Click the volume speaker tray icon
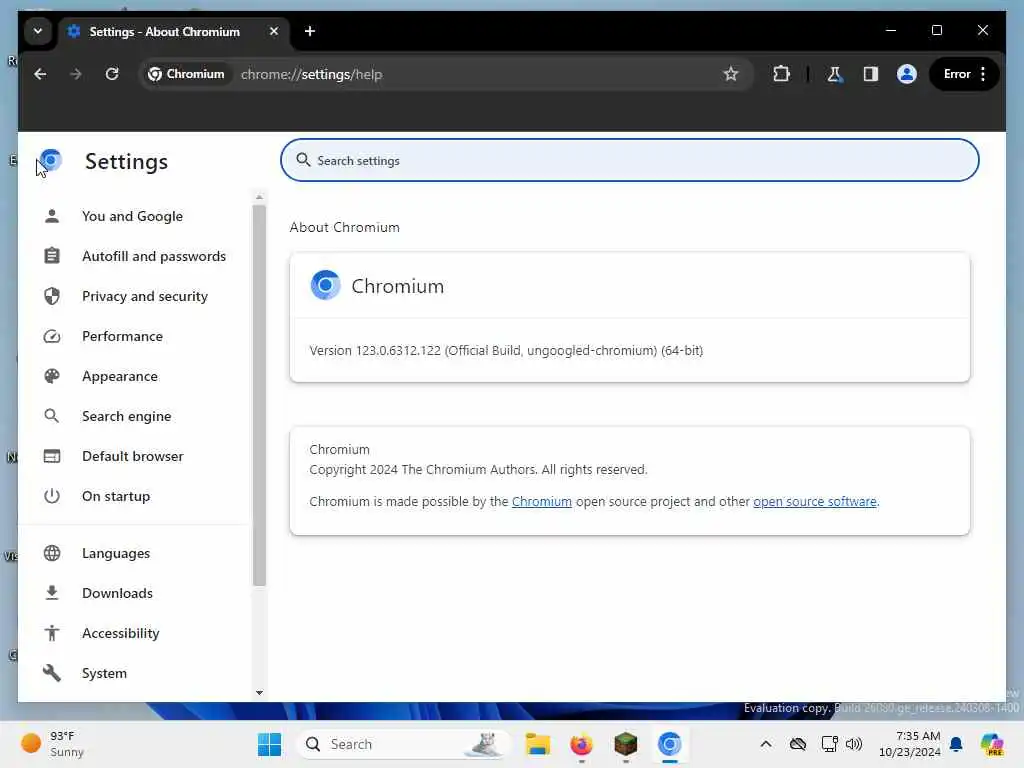Image resolution: width=1024 pixels, height=768 pixels. (x=854, y=744)
